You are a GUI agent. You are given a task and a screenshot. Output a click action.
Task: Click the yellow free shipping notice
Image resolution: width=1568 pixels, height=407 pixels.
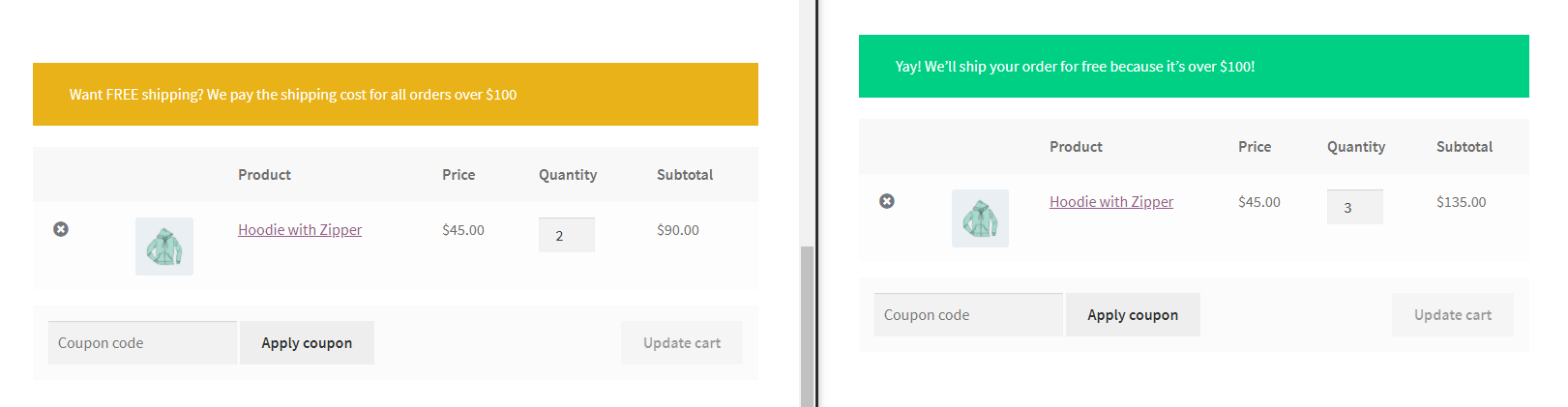396,95
